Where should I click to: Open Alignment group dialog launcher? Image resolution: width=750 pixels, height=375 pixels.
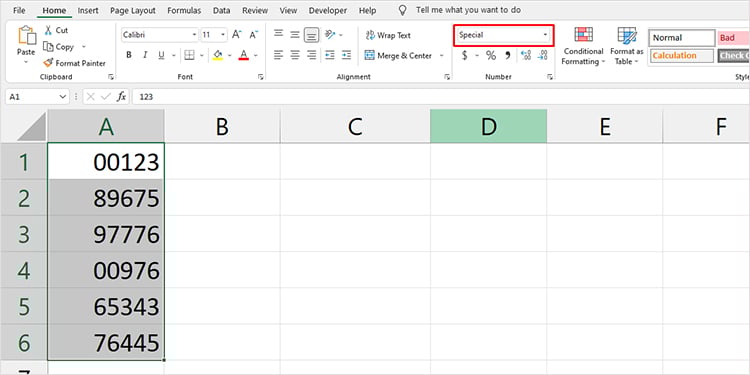pyautogui.click(x=447, y=77)
